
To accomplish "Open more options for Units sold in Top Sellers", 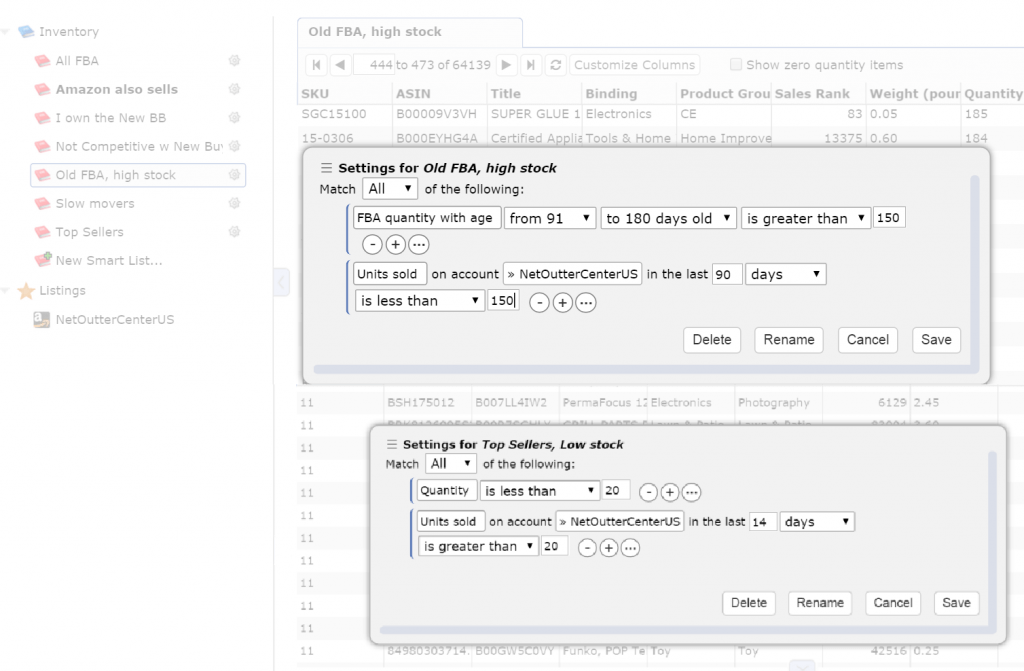I will 630,548.
